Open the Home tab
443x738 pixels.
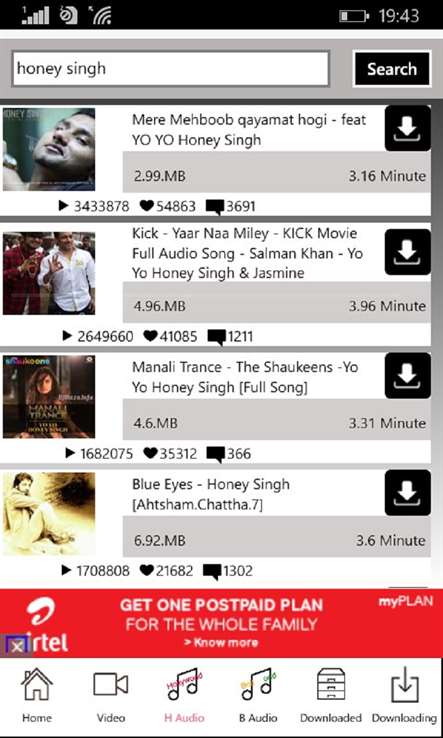pos(36,695)
